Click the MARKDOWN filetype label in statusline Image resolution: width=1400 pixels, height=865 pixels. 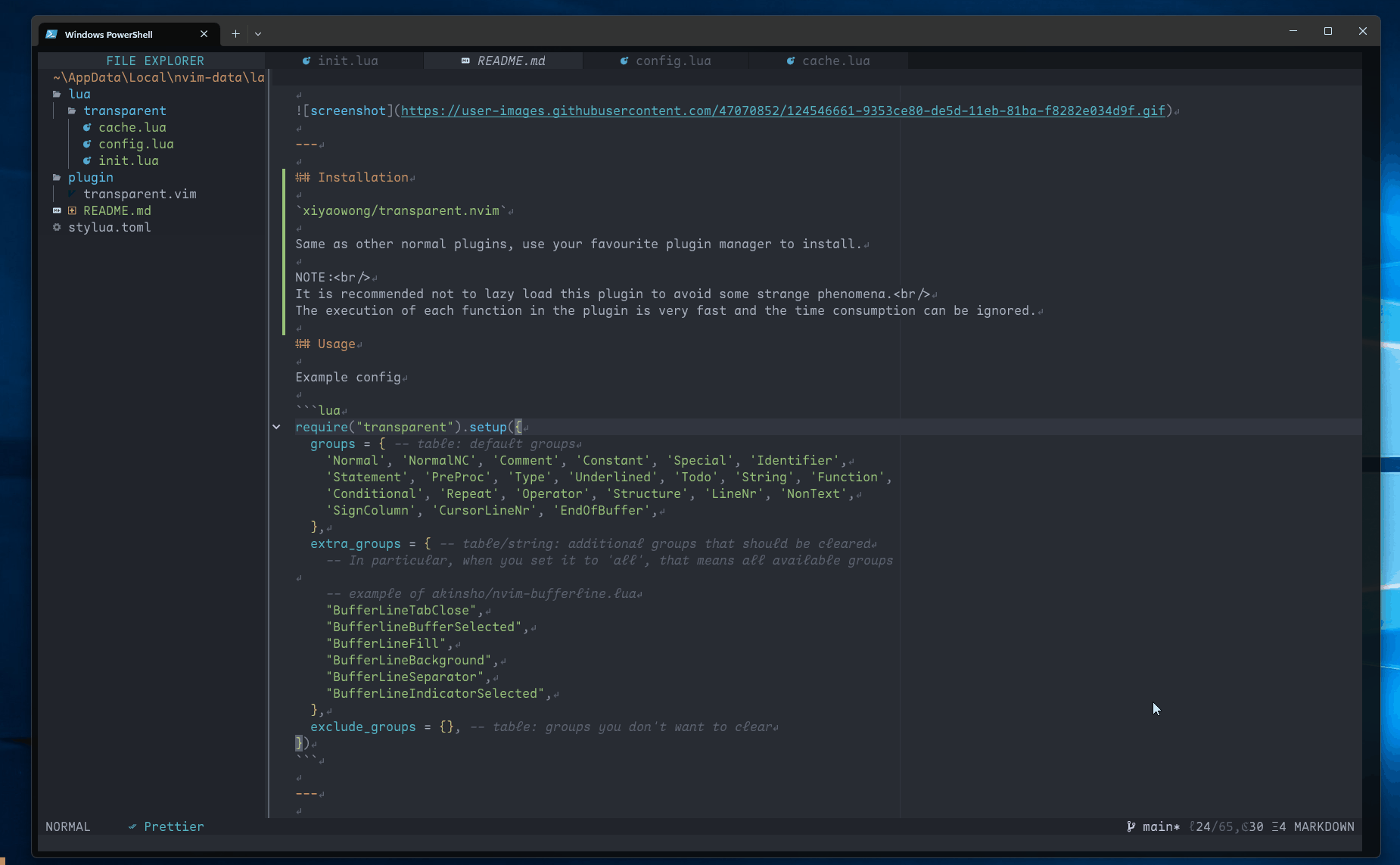(1324, 827)
